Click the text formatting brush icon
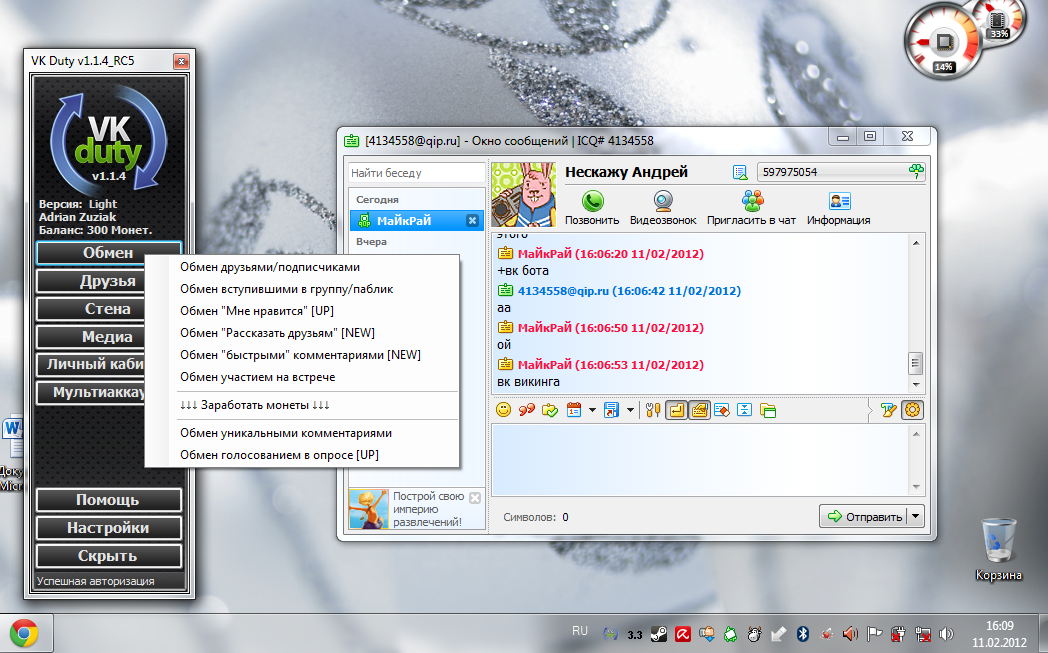 click(x=888, y=410)
